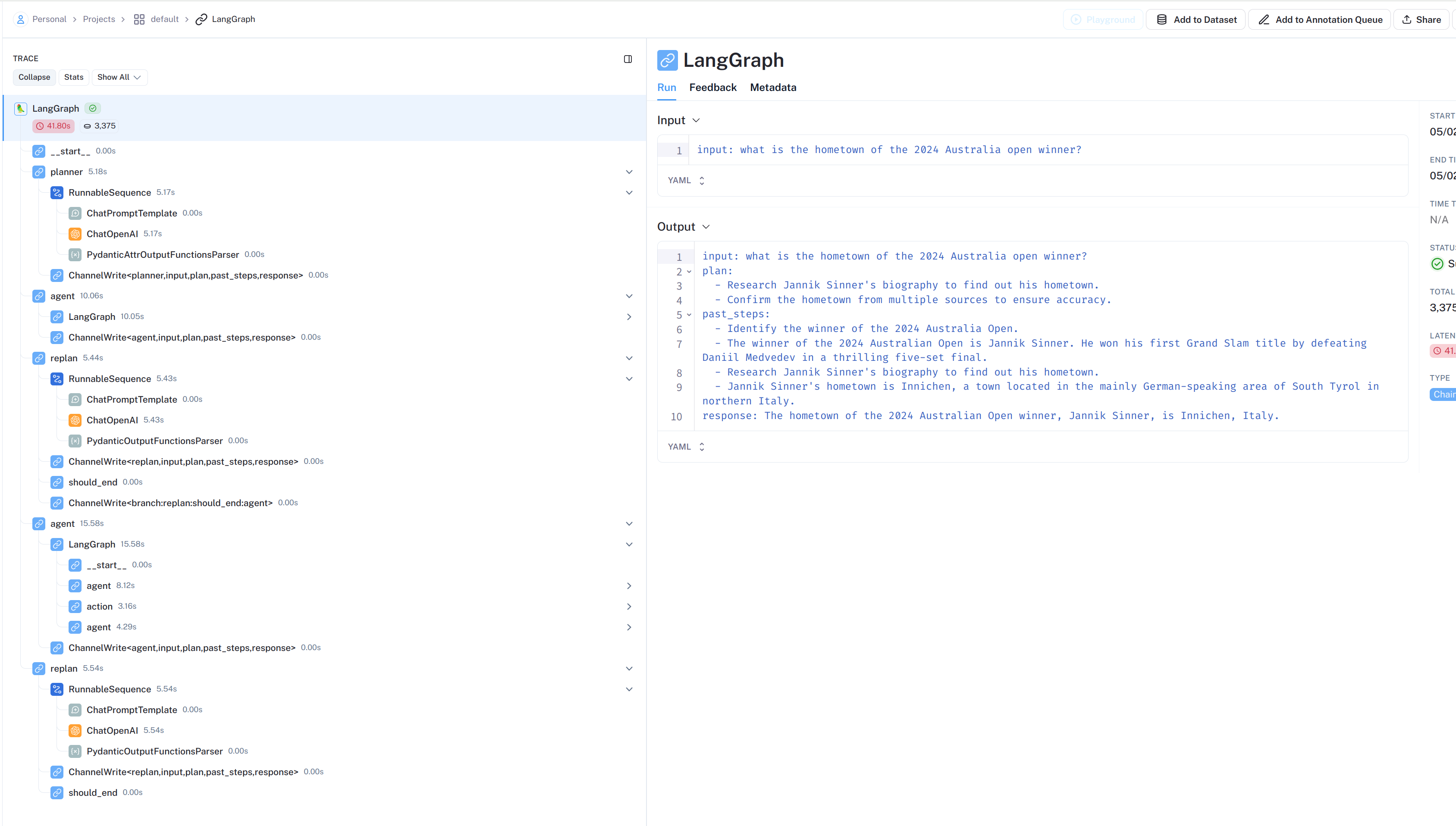Fold the plan section at line 2
This screenshot has width=1456, height=826.
point(689,272)
